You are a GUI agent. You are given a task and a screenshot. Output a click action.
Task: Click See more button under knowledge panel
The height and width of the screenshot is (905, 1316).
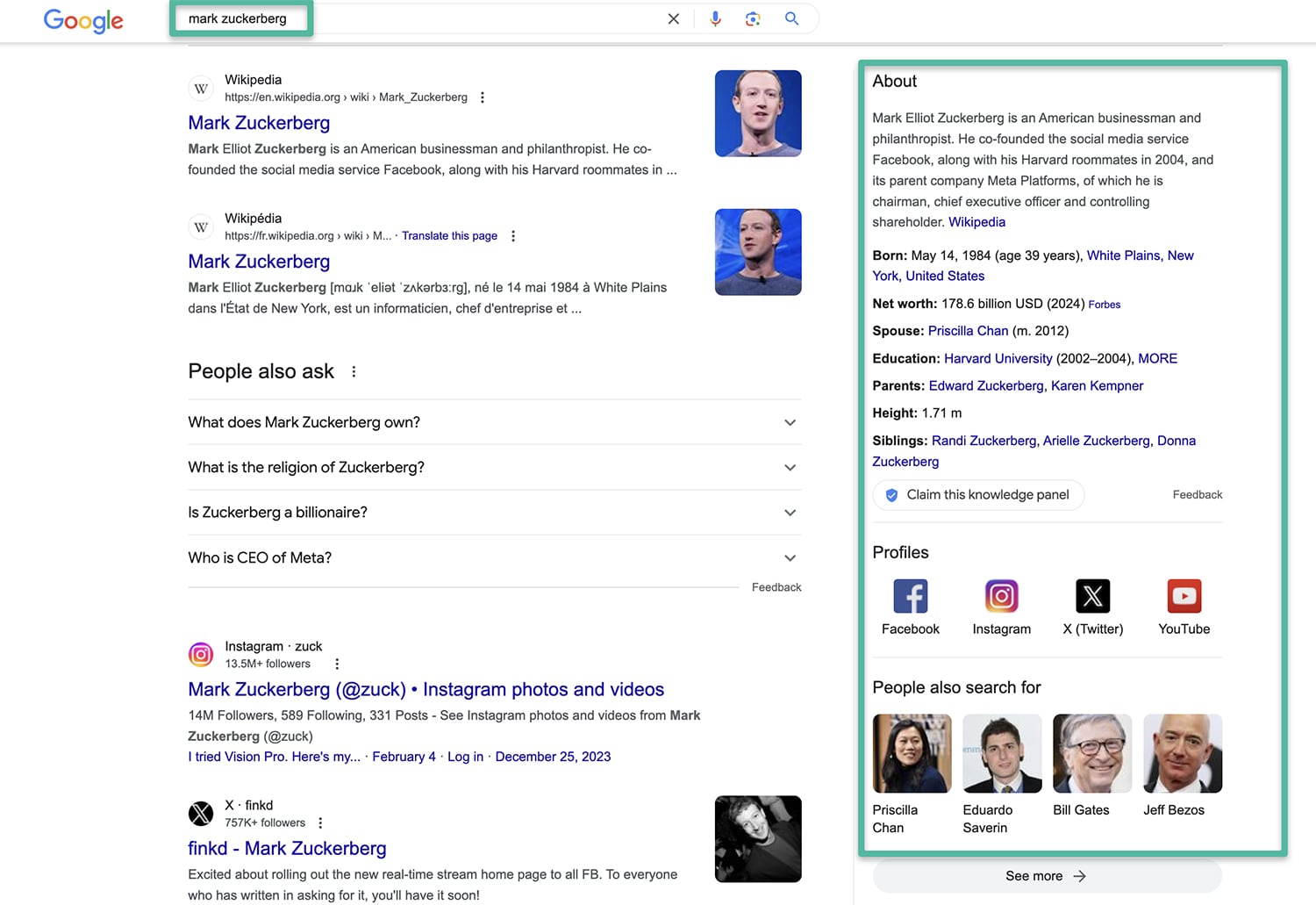click(1047, 876)
